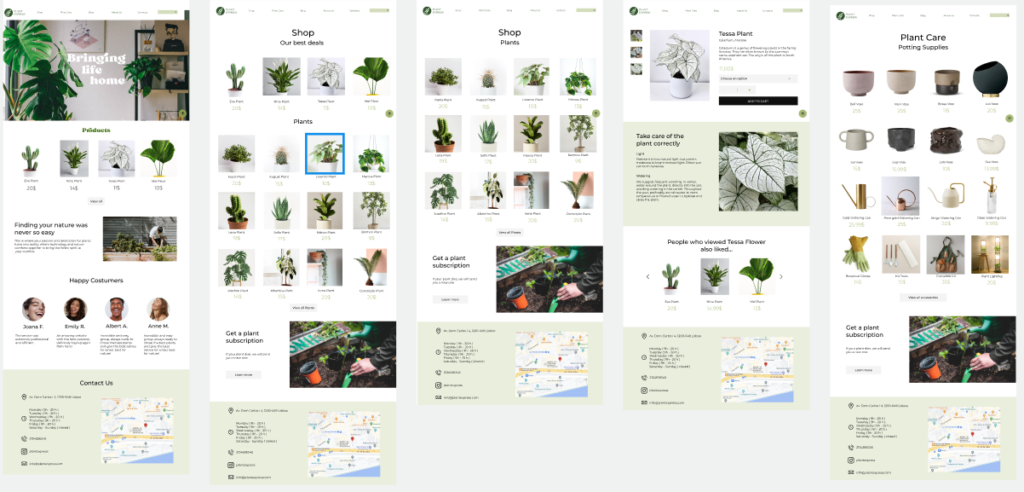Click the green round floating button on the Tessa Plant page
This screenshot has height=492, width=1024.
(802, 114)
